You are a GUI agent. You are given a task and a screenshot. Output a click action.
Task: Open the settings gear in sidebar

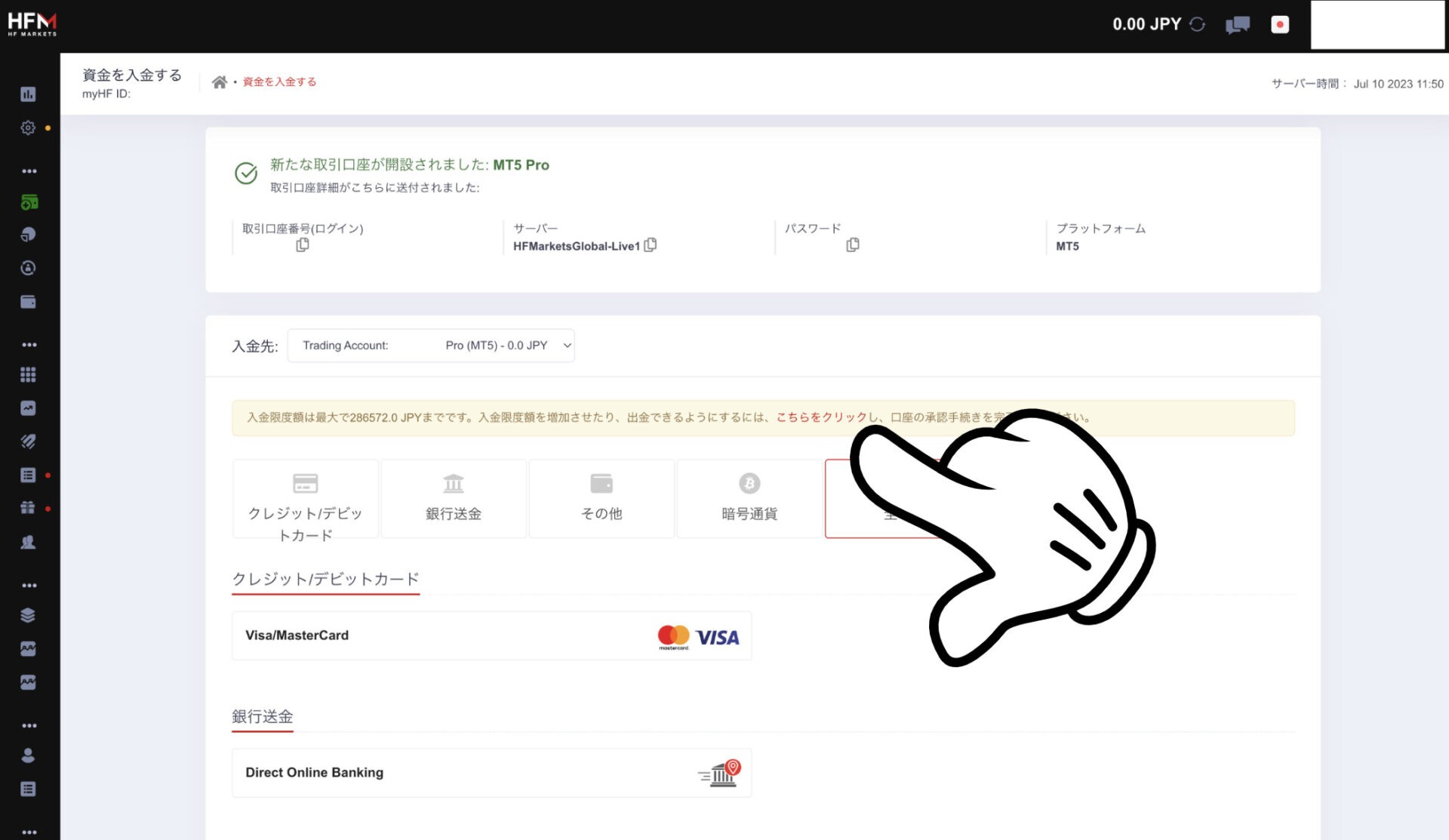pyautogui.click(x=28, y=128)
